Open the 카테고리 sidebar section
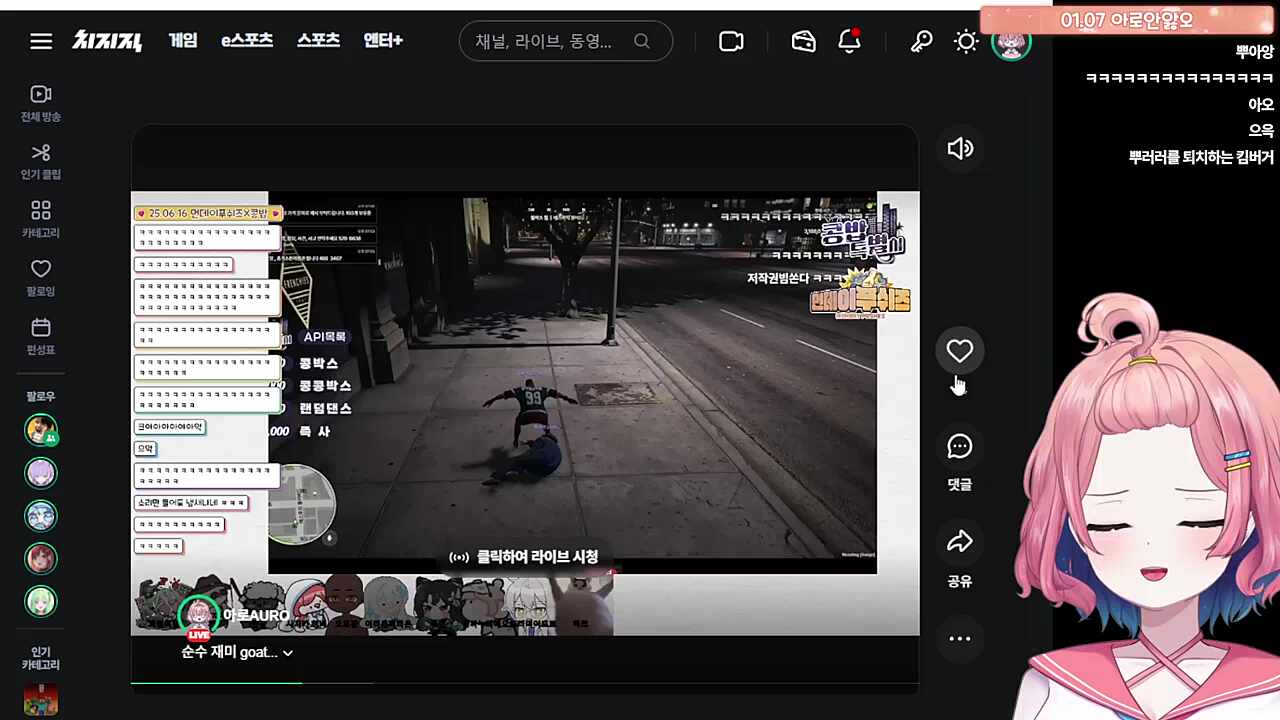The image size is (1280, 720). pyautogui.click(x=41, y=219)
